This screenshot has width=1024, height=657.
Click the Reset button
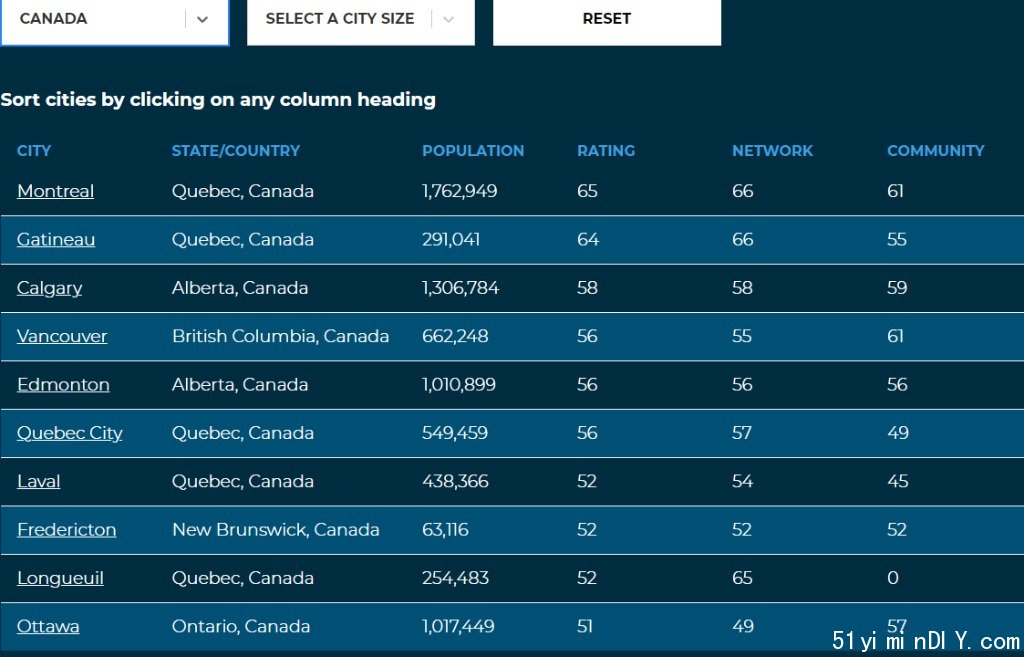607,20
